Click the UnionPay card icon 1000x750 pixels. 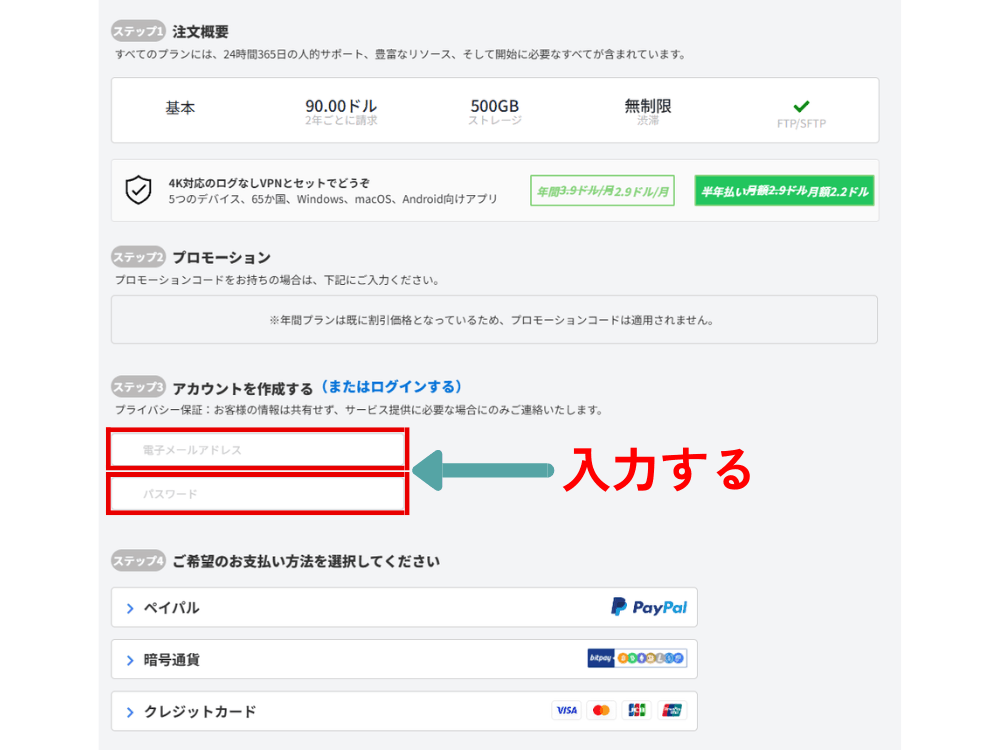point(671,710)
